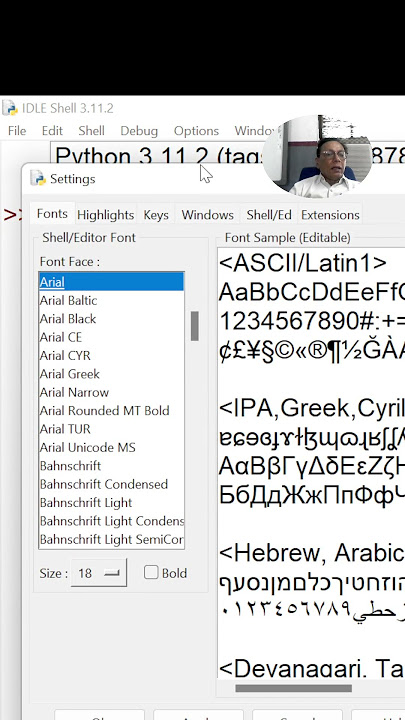Select Bahnschrift Condensed font
The image size is (405, 720).
tap(112, 484)
